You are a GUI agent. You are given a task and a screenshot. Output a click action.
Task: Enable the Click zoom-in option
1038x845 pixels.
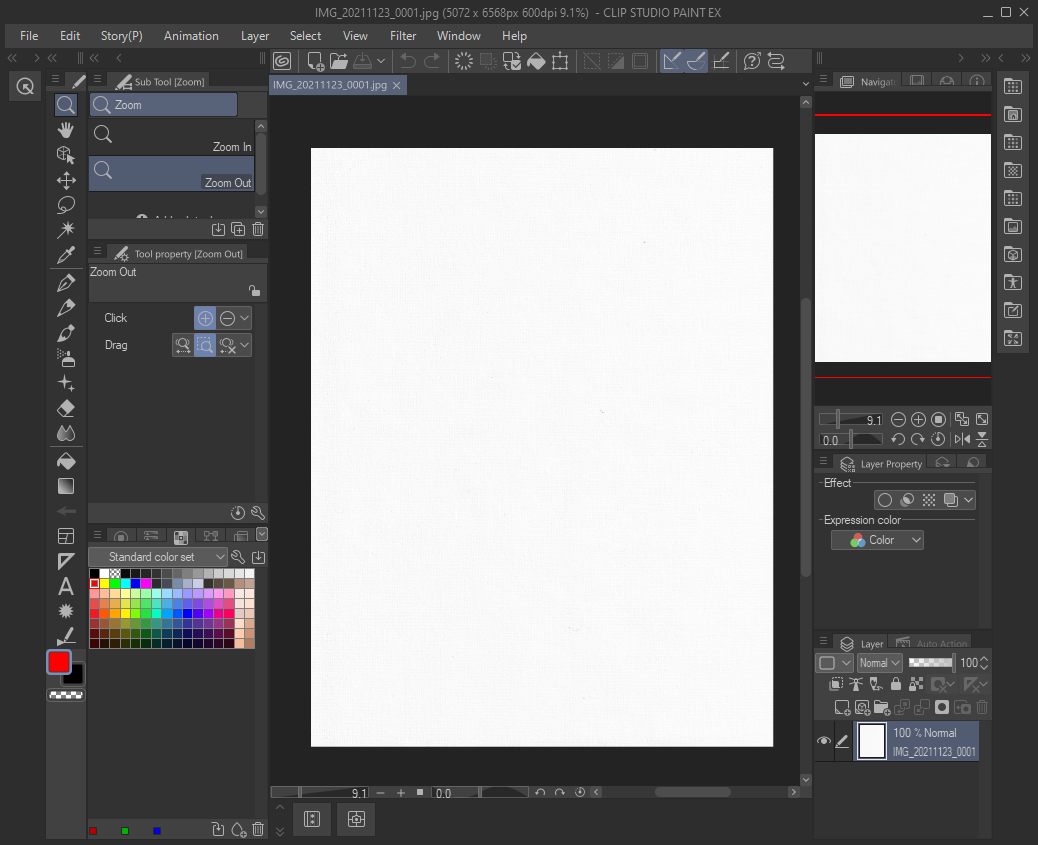pos(204,318)
